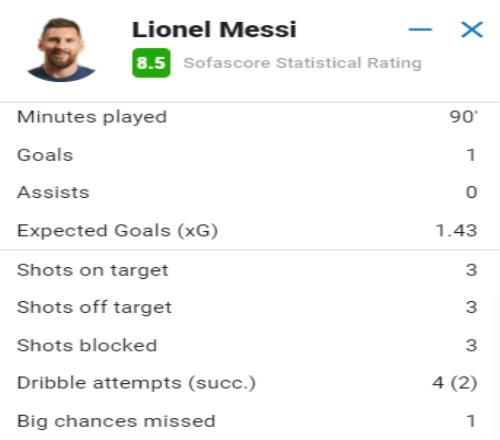Select the Shots blocked row
Viewport: 500px width, 440px height.
tap(247, 345)
